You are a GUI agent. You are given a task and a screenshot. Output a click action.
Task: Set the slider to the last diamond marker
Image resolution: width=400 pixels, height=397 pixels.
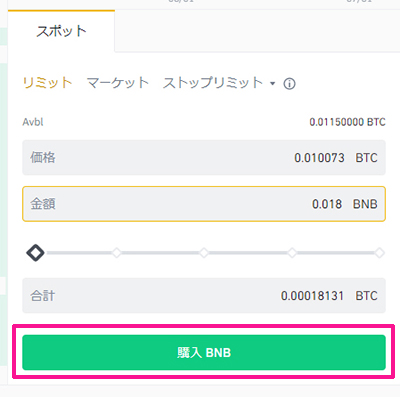tap(379, 253)
